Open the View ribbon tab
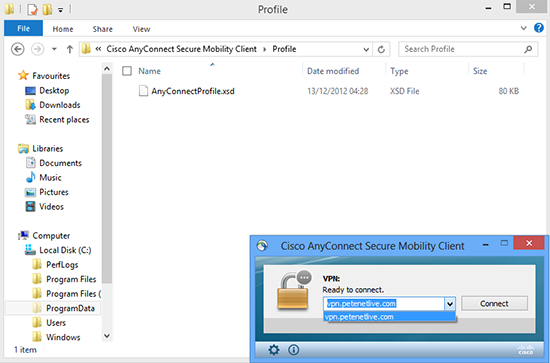550x363 pixels. coord(141,29)
